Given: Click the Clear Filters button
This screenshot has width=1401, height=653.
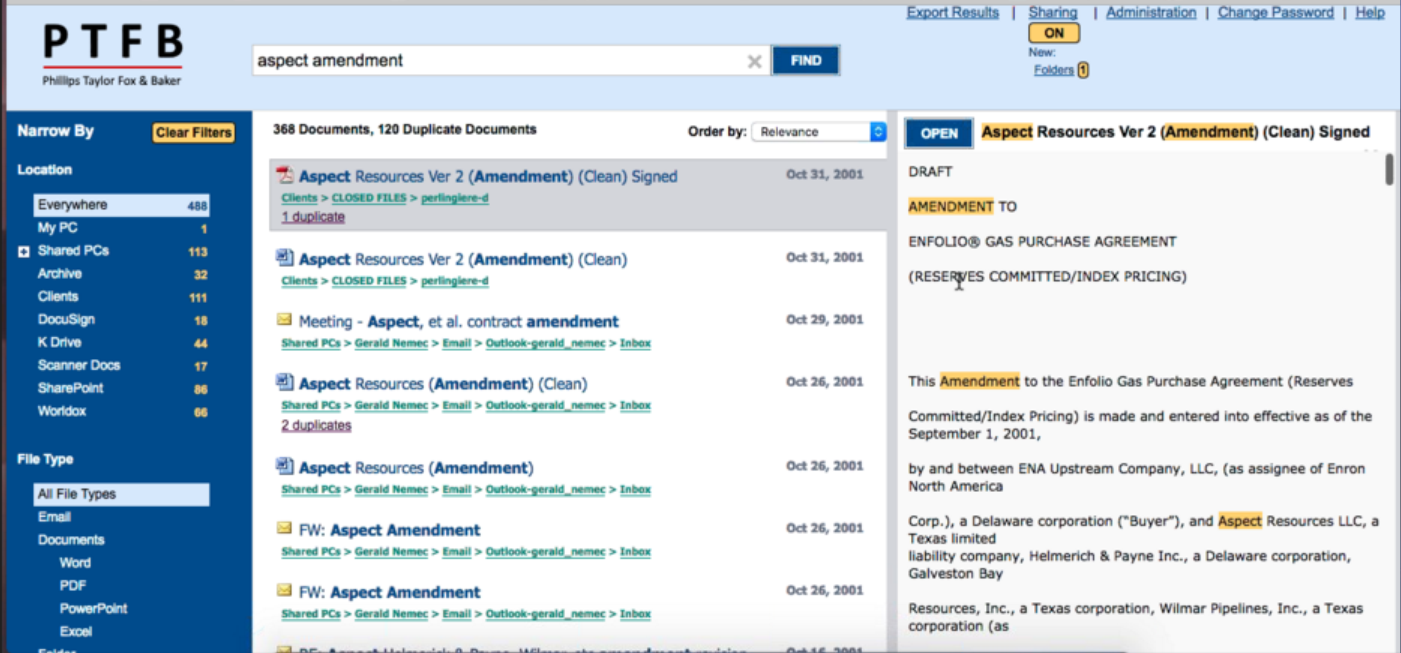Looking at the screenshot, I should [x=193, y=132].
